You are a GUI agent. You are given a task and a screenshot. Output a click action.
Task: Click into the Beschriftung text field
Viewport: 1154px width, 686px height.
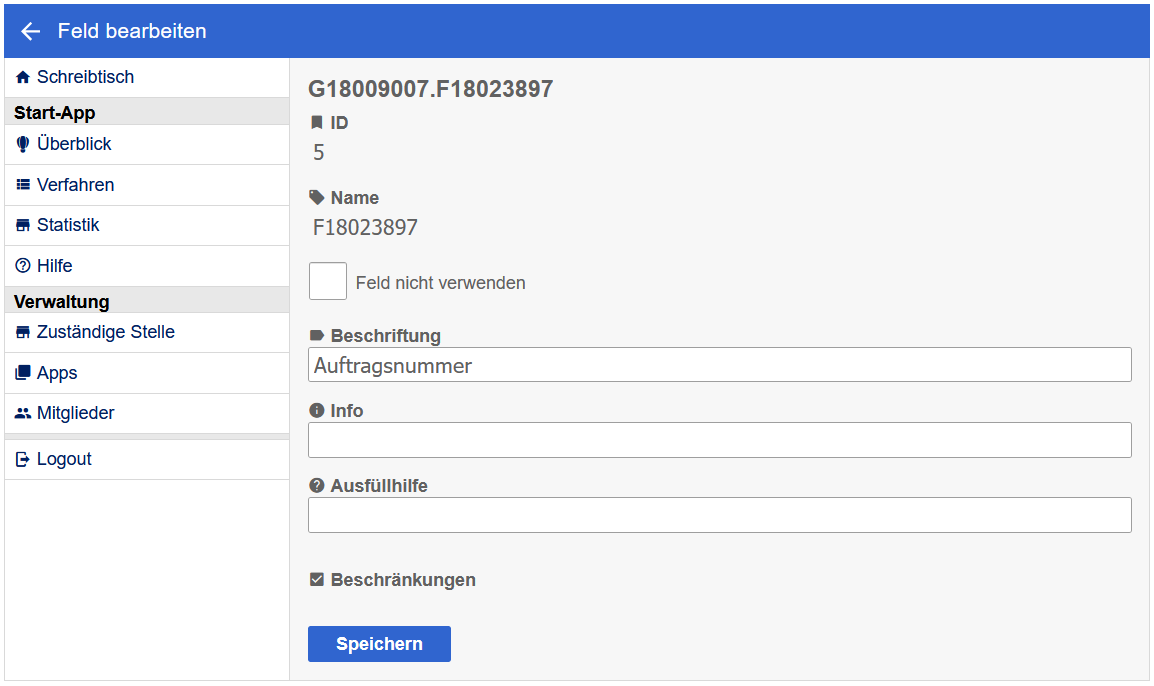point(719,365)
